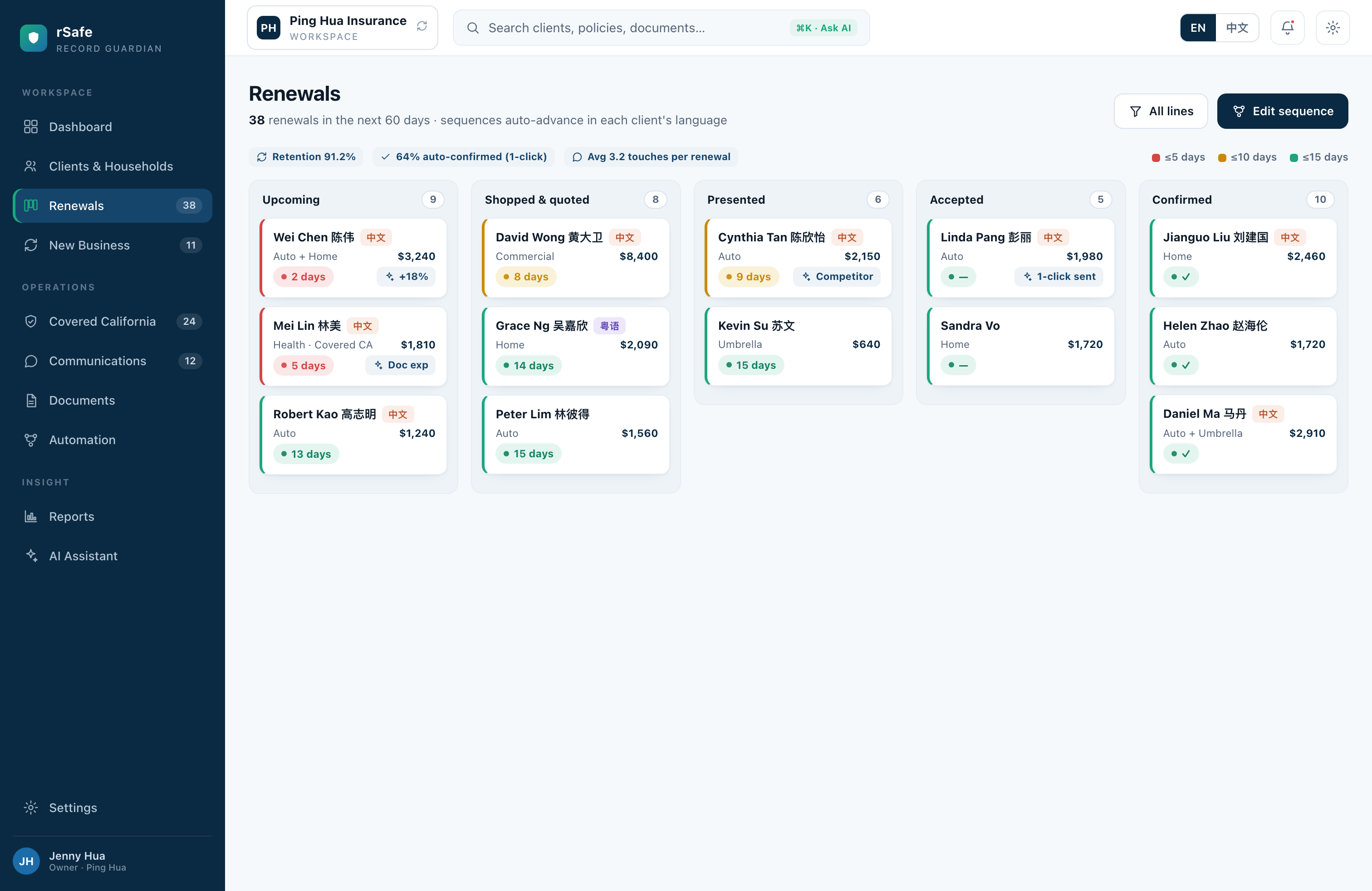Open Kevin Su Umbrella card

[799, 346]
